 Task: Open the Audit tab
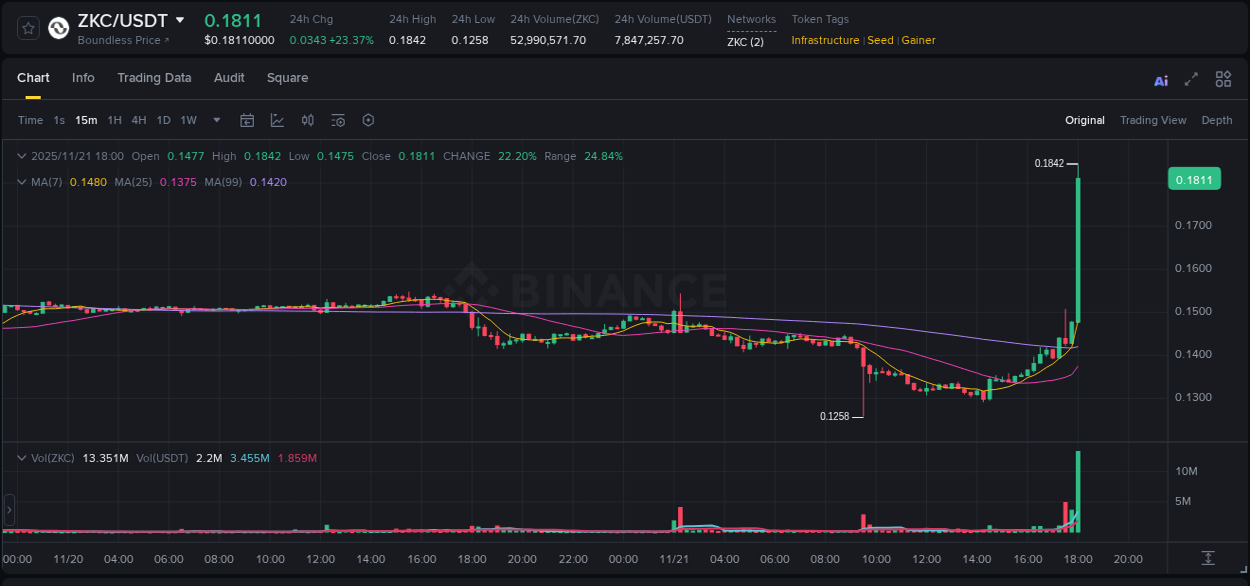pyautogui.click(x=229, y=78)
